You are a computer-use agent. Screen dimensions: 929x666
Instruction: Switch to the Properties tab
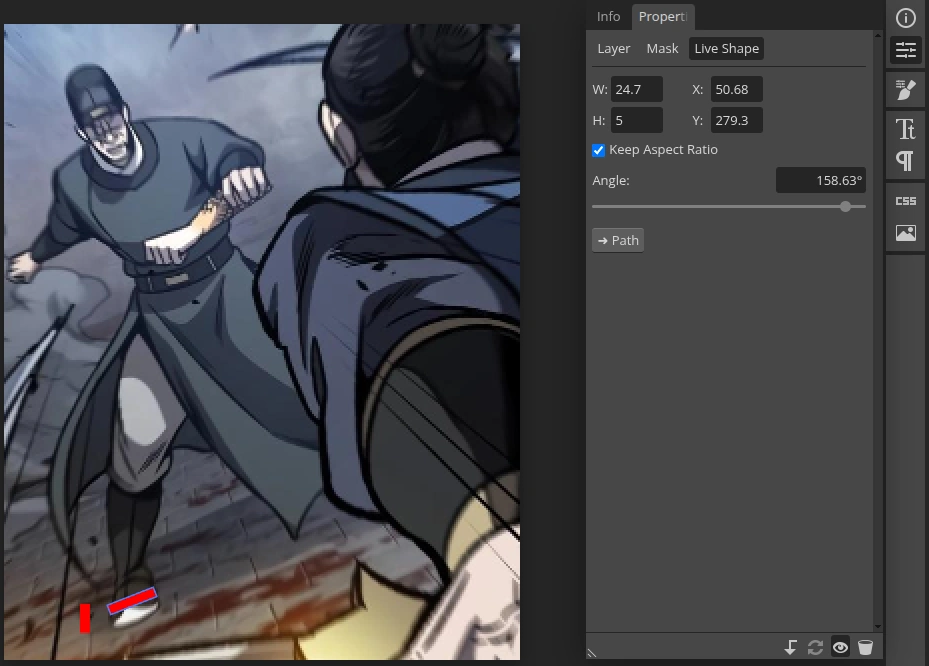662,17
